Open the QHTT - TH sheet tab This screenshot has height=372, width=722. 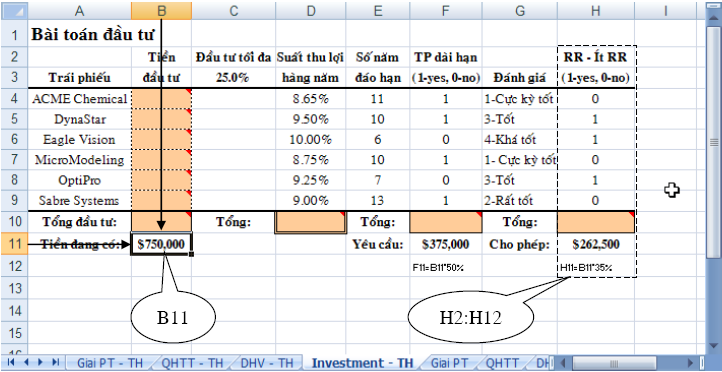[192, 362]
